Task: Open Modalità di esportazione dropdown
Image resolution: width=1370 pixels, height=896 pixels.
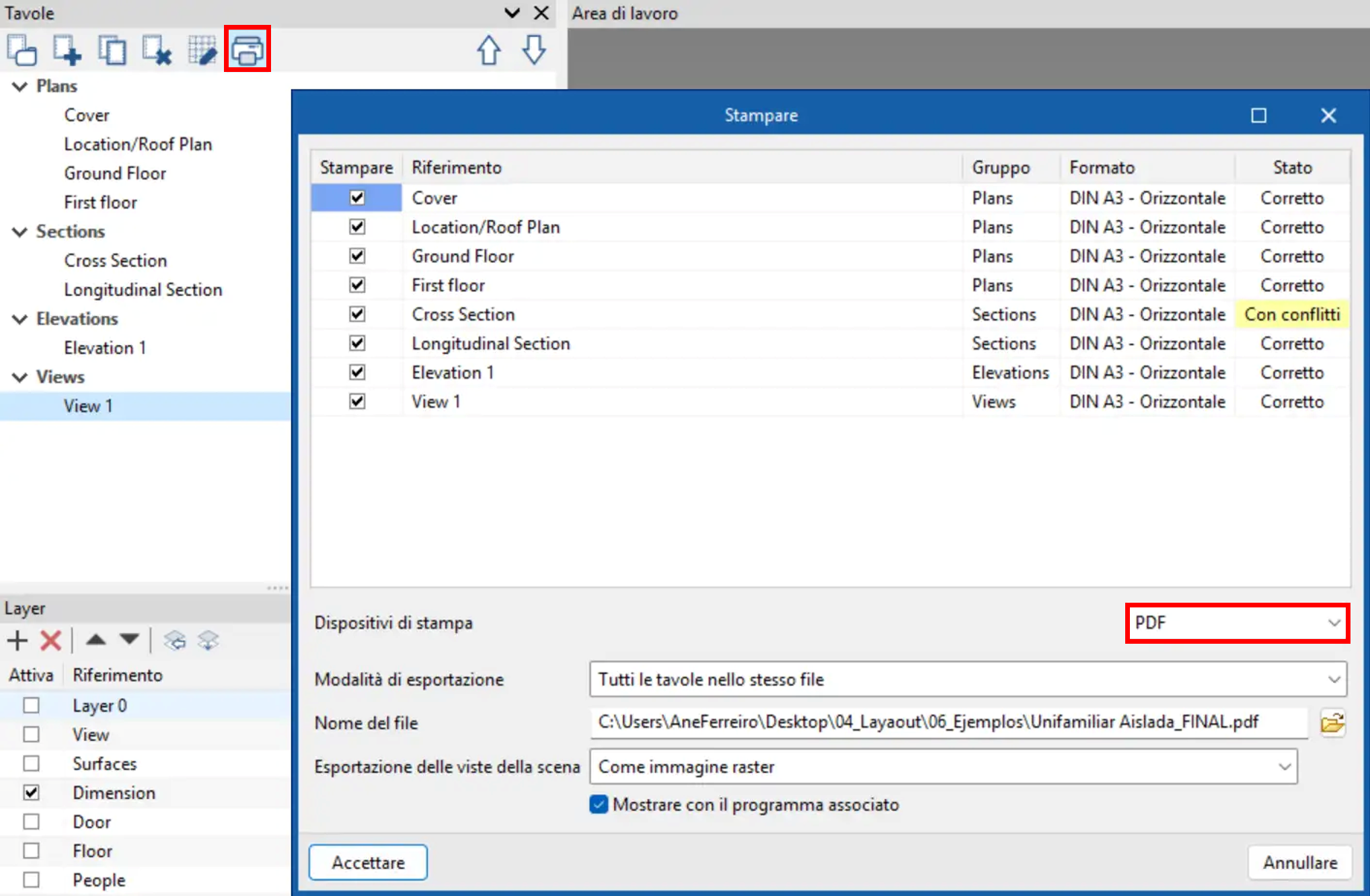Action: click(x=968, y=679)
